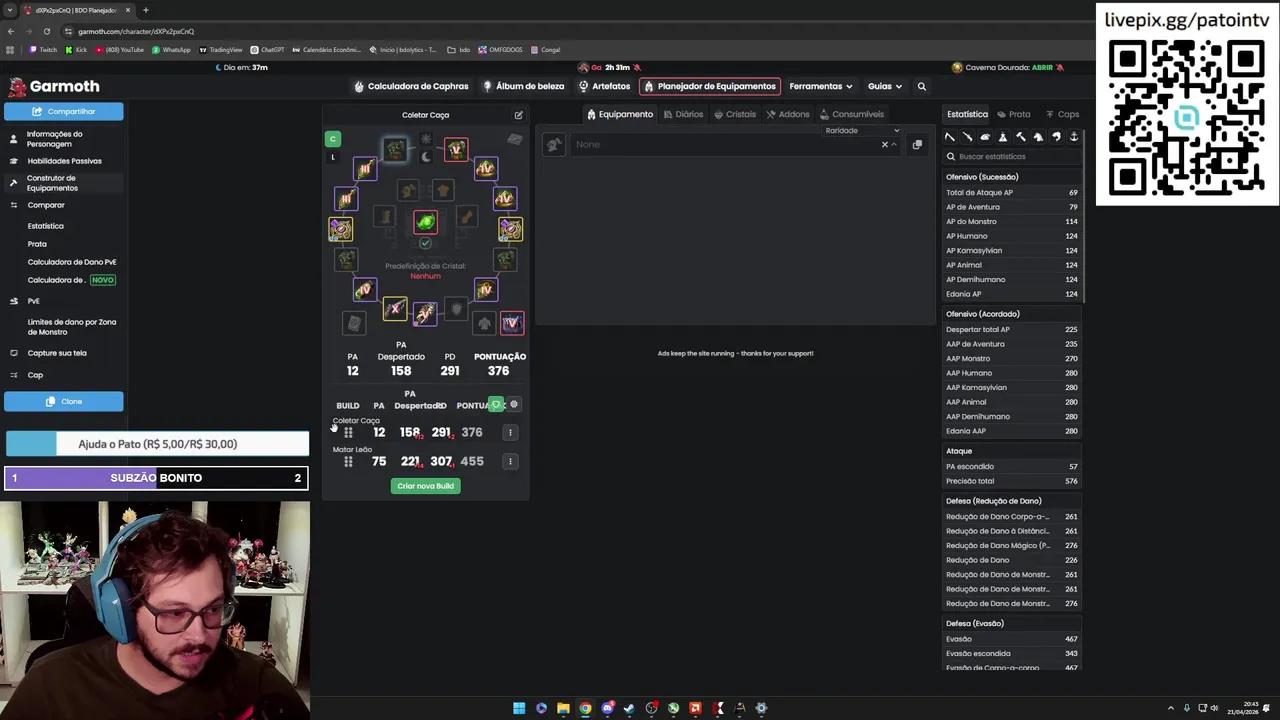Expand the Ferramentas menu
The width and height of the screenshot is (1280, 720).
(820, 86)
